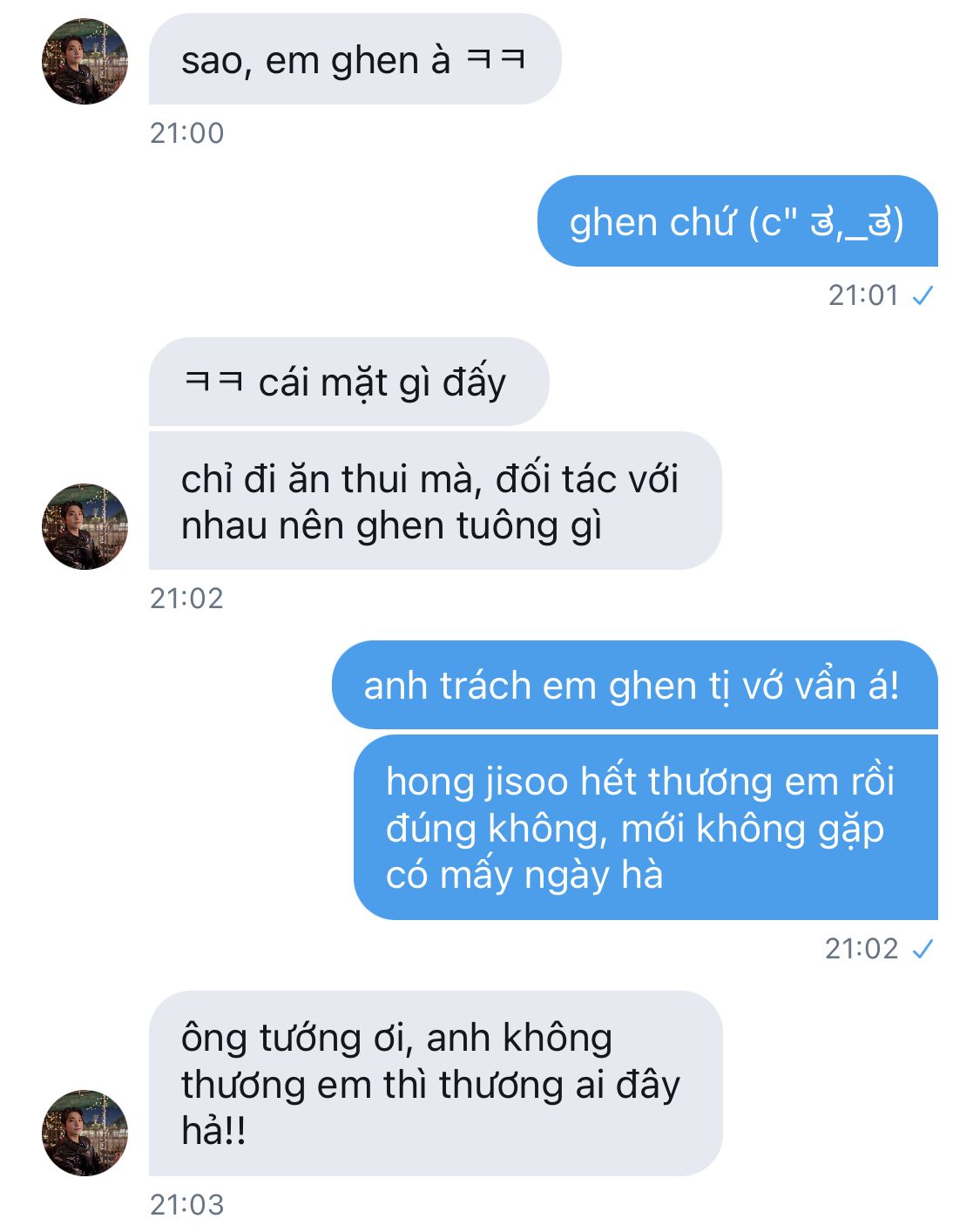Select message 'ông tướng ơi, anh không thương em'
Screen dimensions: 980x1232
pos(436,1083)
